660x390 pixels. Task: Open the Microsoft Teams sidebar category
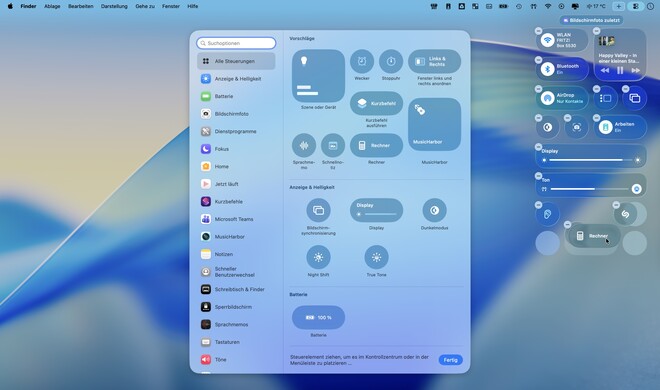[236, 219]
